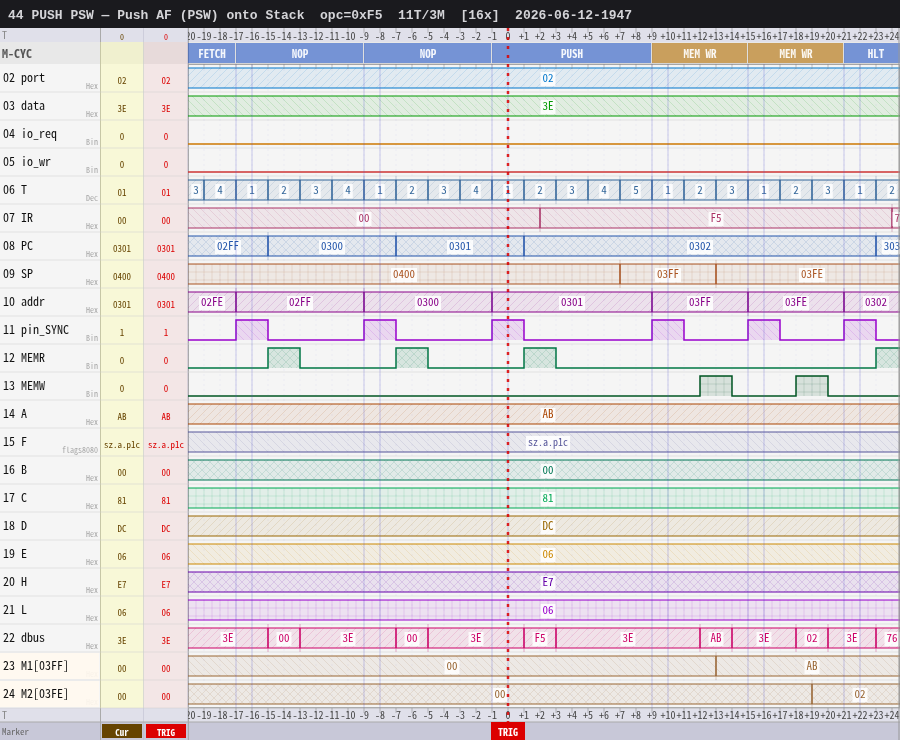Select the '15 F' flags row
This screenshot has height=740, width=900.
(x=450, y=442)
